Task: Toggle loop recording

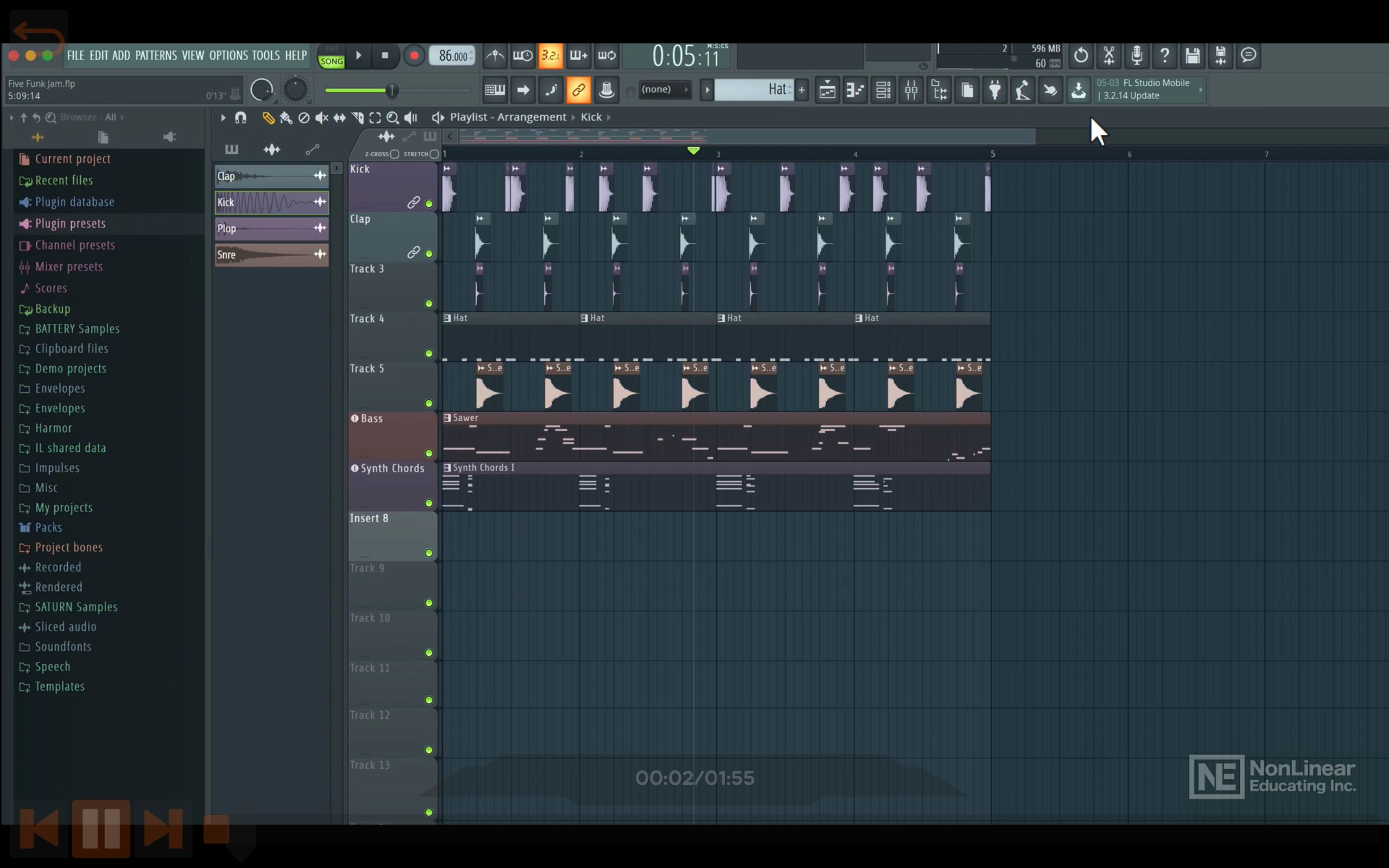Action: click(x=607, y=56)
